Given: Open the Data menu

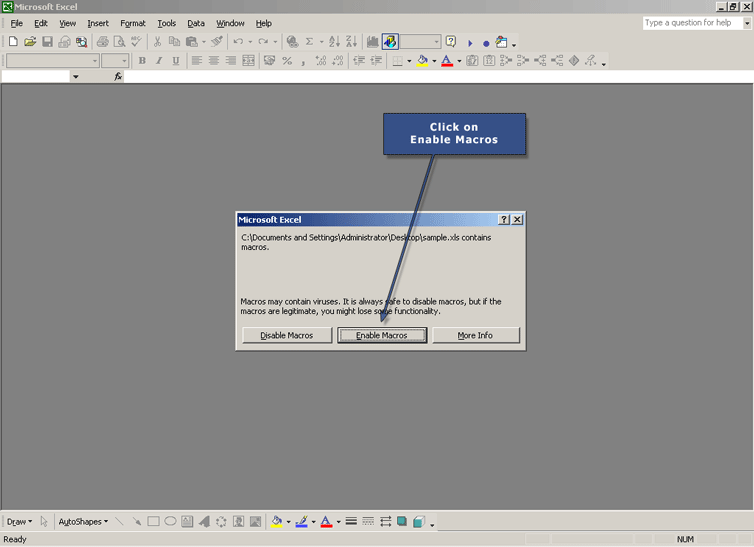Looking at the screenshot, I should 196,23.
